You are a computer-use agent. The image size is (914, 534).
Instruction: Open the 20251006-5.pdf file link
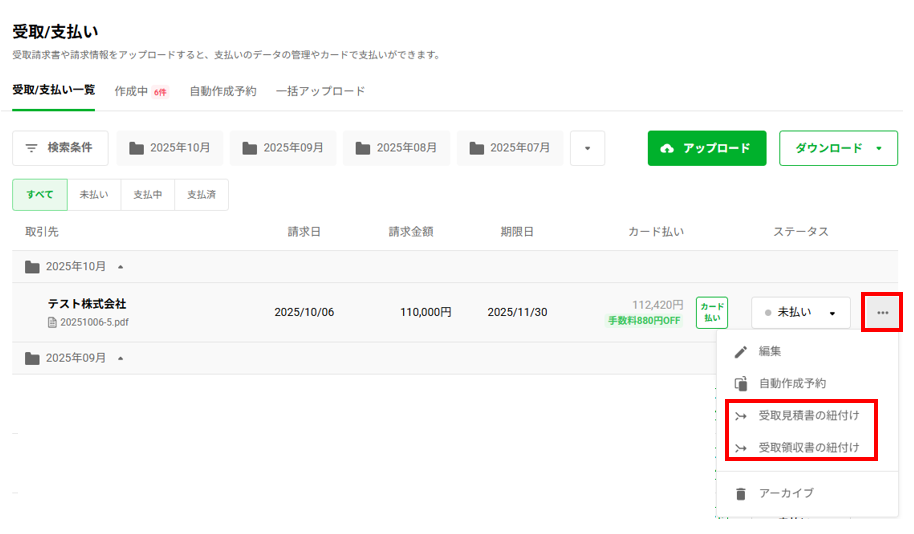[x=94, y=322]
